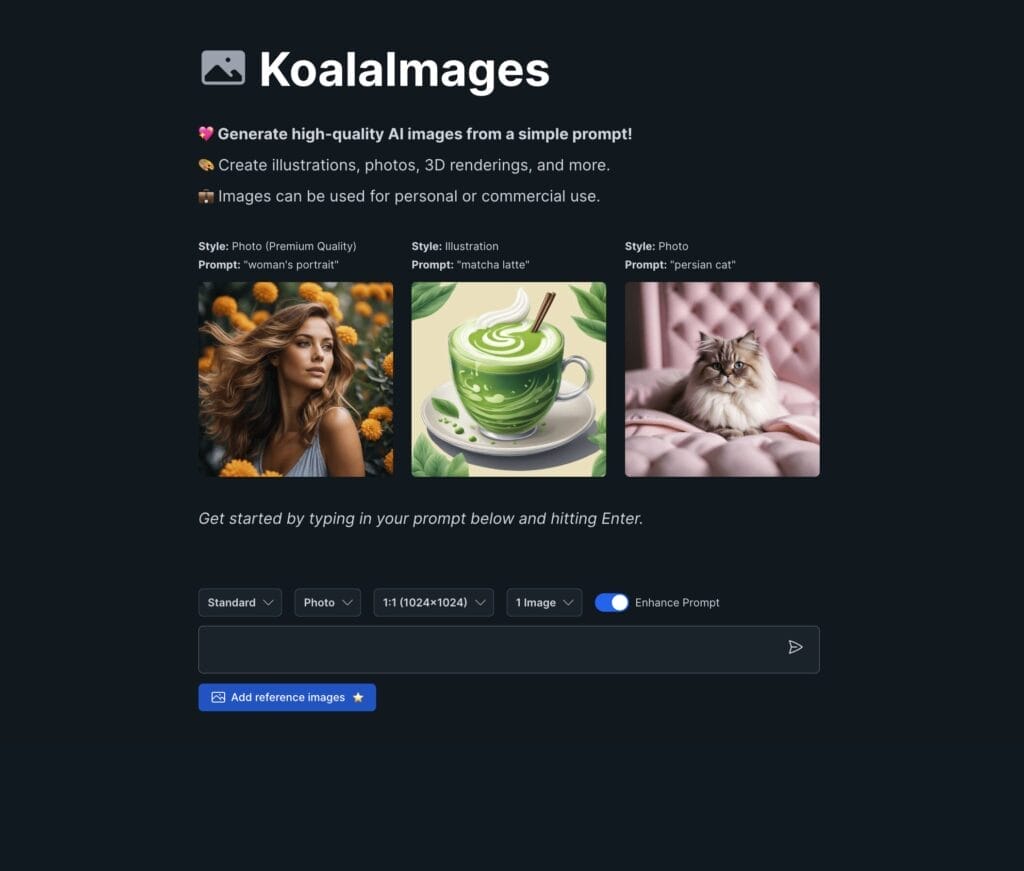Viewport: 1024px width, 871px height.
Task: Click the briefcase emoji icon
Action: tap(206, 197)
